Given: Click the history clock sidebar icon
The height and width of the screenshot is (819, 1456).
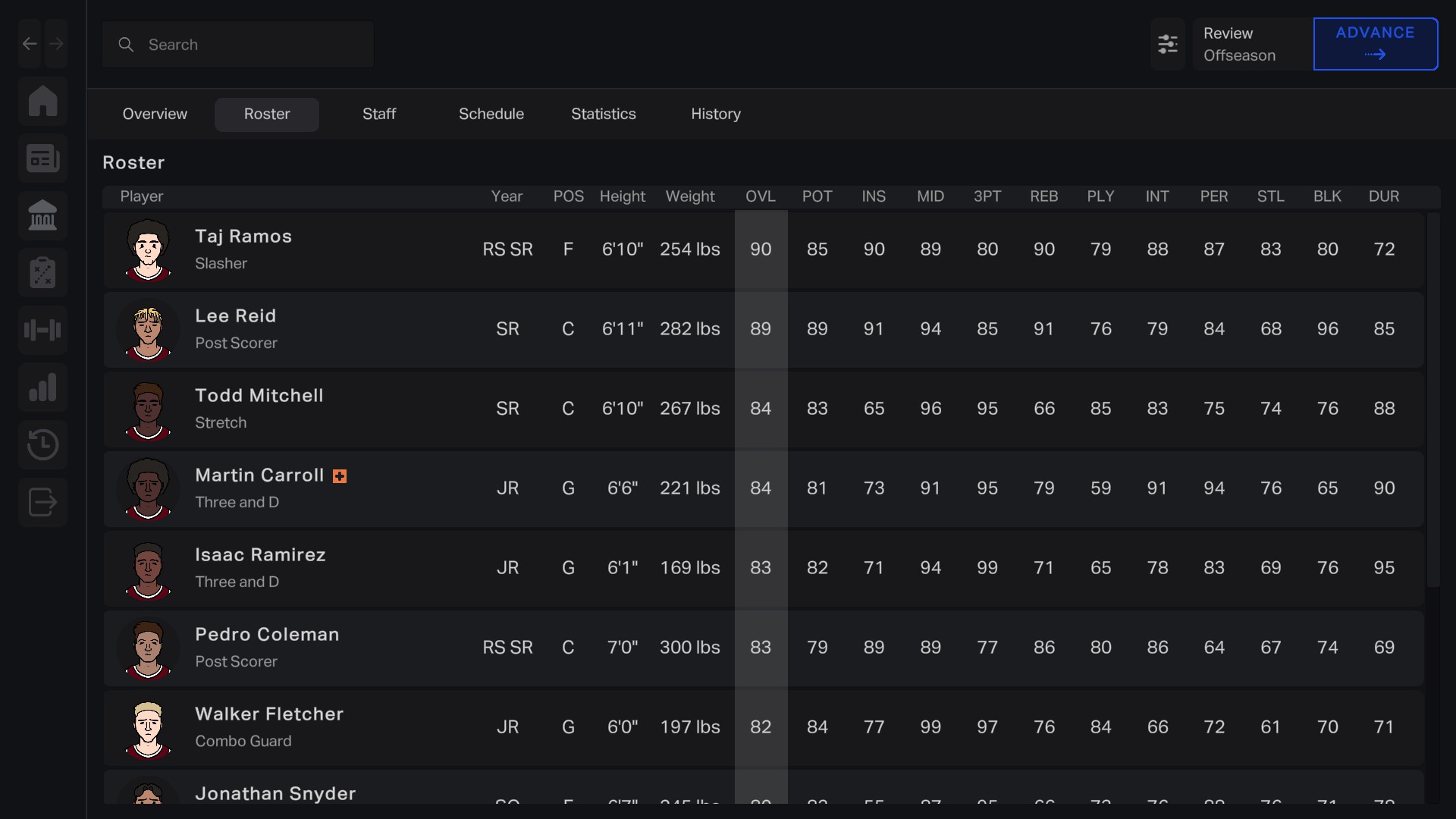Looking at the screenshot, I should pos(42,444).
